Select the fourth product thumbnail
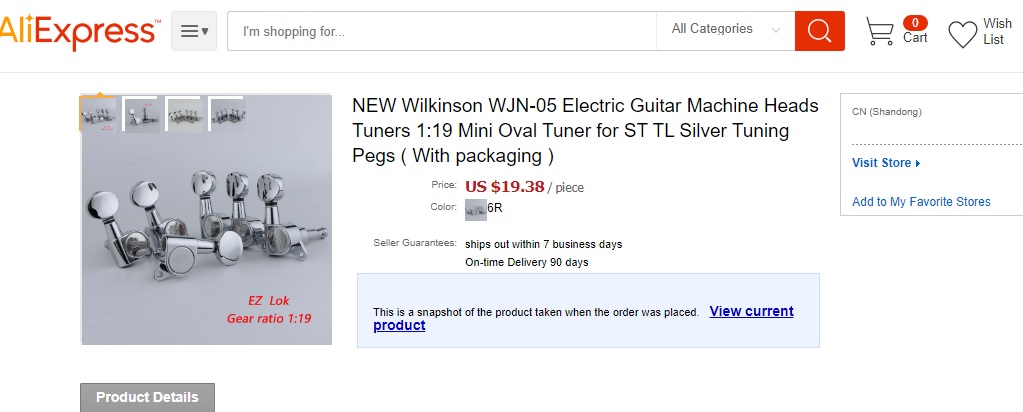 point(227,113)
